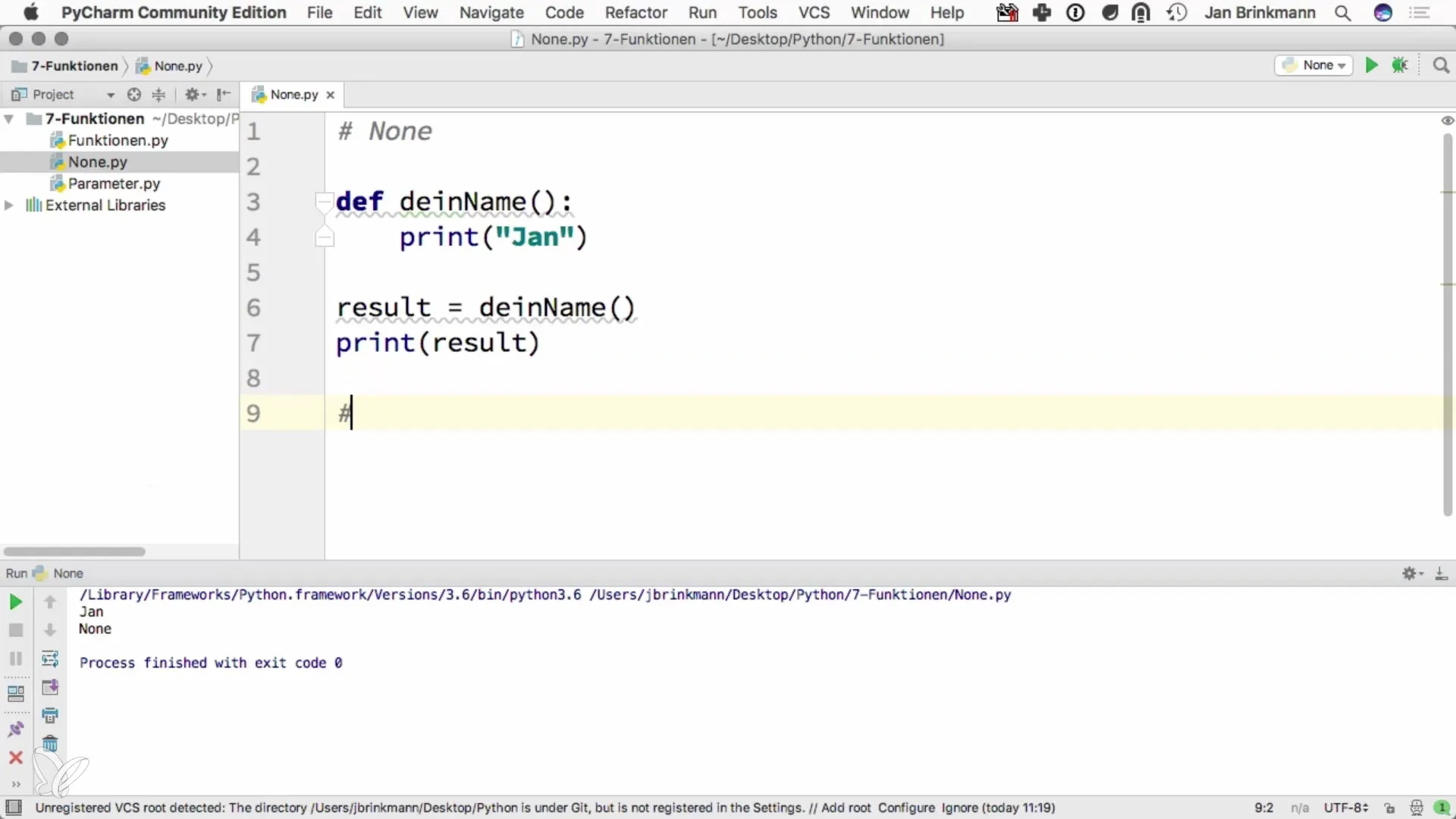Open the inspector hector icon in status bar
The height and width of the screenshot is (819, 1456).
click(x=1416, y=808)
